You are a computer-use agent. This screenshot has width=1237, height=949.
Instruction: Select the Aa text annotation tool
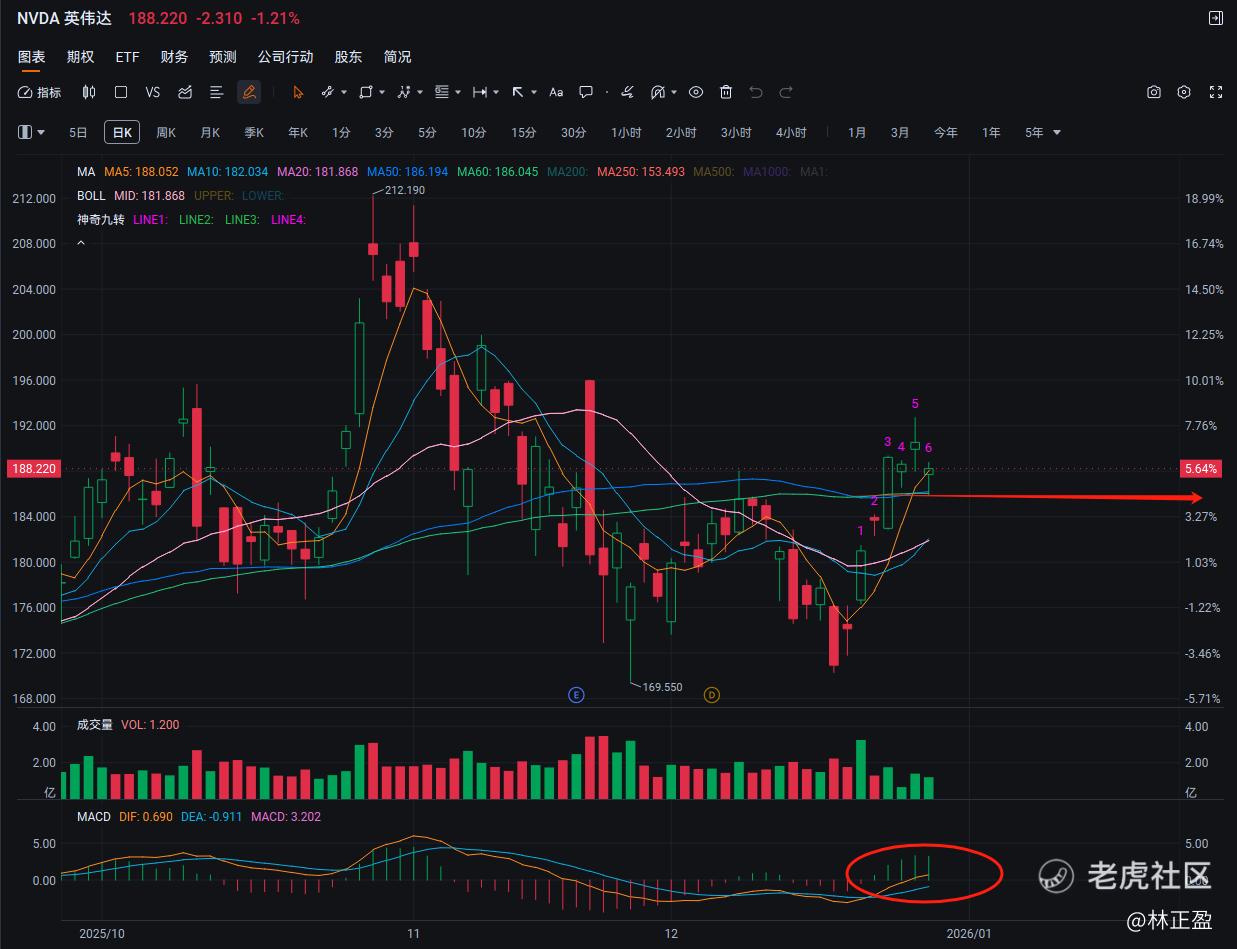point(557,92)
